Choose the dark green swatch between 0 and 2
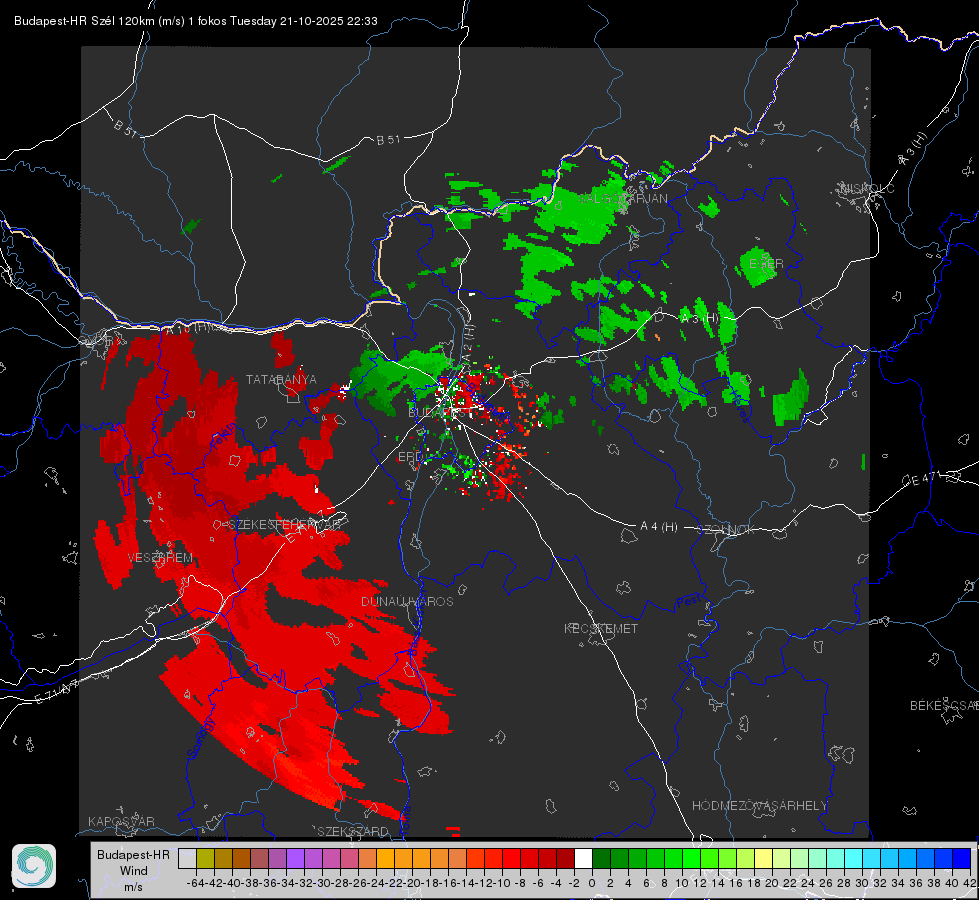 pyautogui.click(x=601, y=858)
